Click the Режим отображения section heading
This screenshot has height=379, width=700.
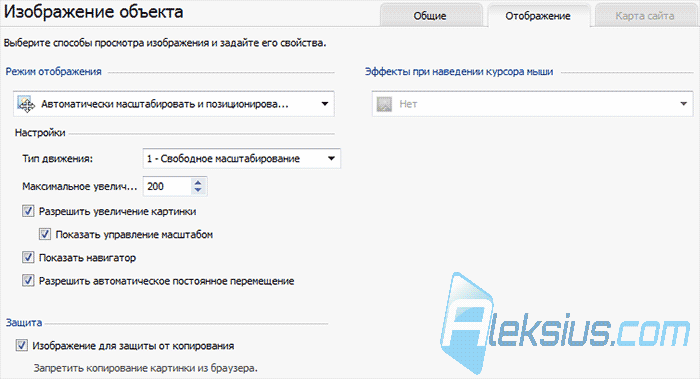point(54,71)
